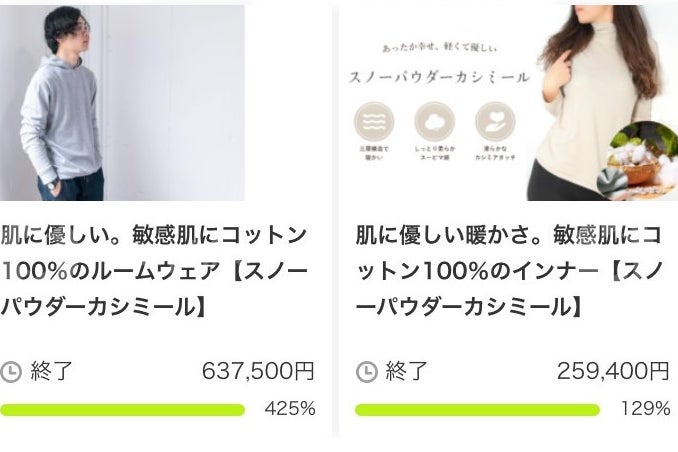Viewport: 678px width, 452px height.
Task: Click the 259,400円 raised amount
Action: click(x=613, y=372)
